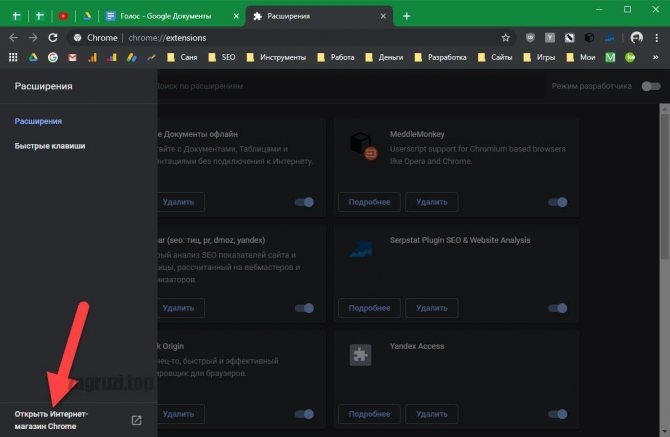Open the Gmail bookmark icon
Viewport: 670px width, 437px height.
point(72,57)
